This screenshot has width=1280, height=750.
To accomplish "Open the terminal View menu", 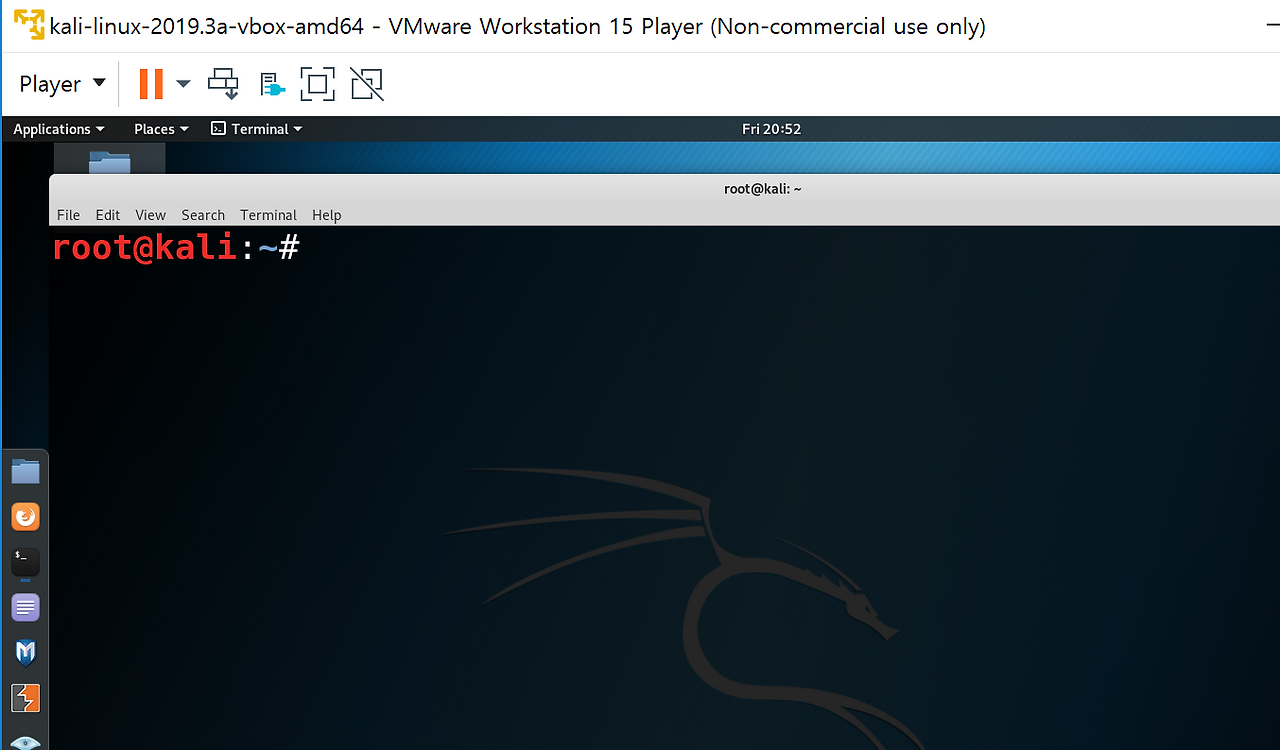I will pyautogui.click(x=150, y=215).
